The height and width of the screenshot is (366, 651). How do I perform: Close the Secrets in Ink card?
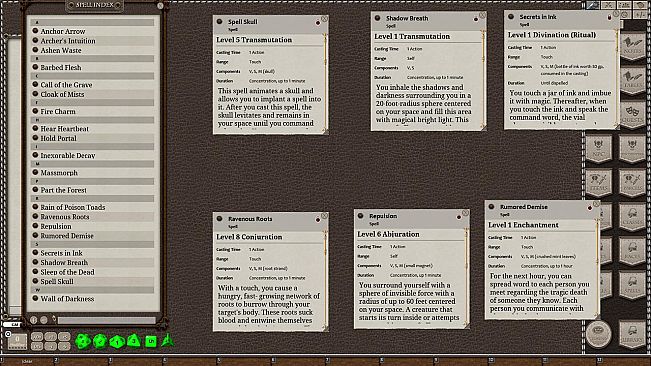coord(616,14)
